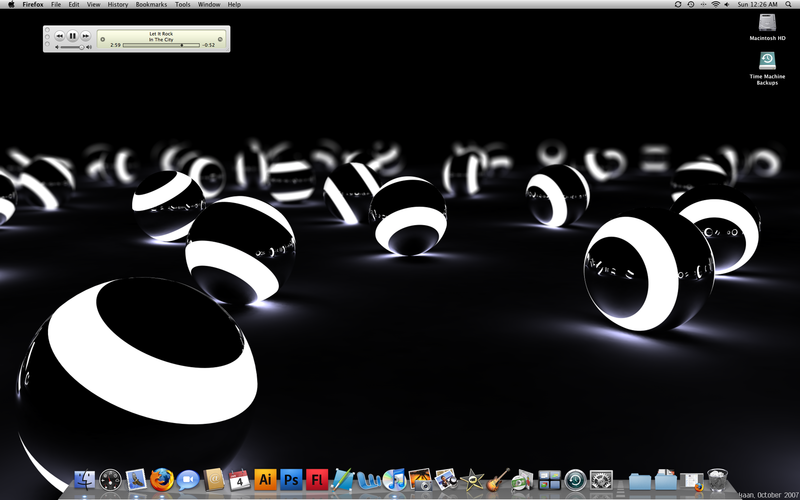Skip to the next track in mini player
The image size is (800, 500).
pos(86,36)
